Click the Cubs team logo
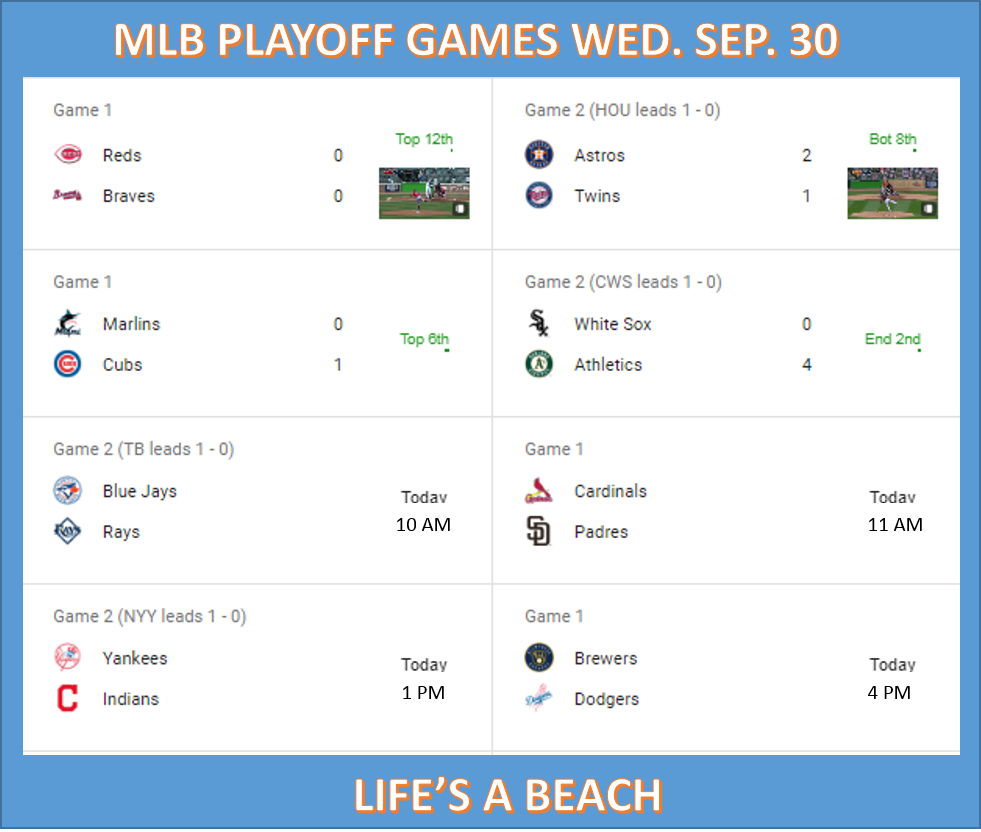The width and height of the screenshot is (981, 832). click(x=68, y=364)
